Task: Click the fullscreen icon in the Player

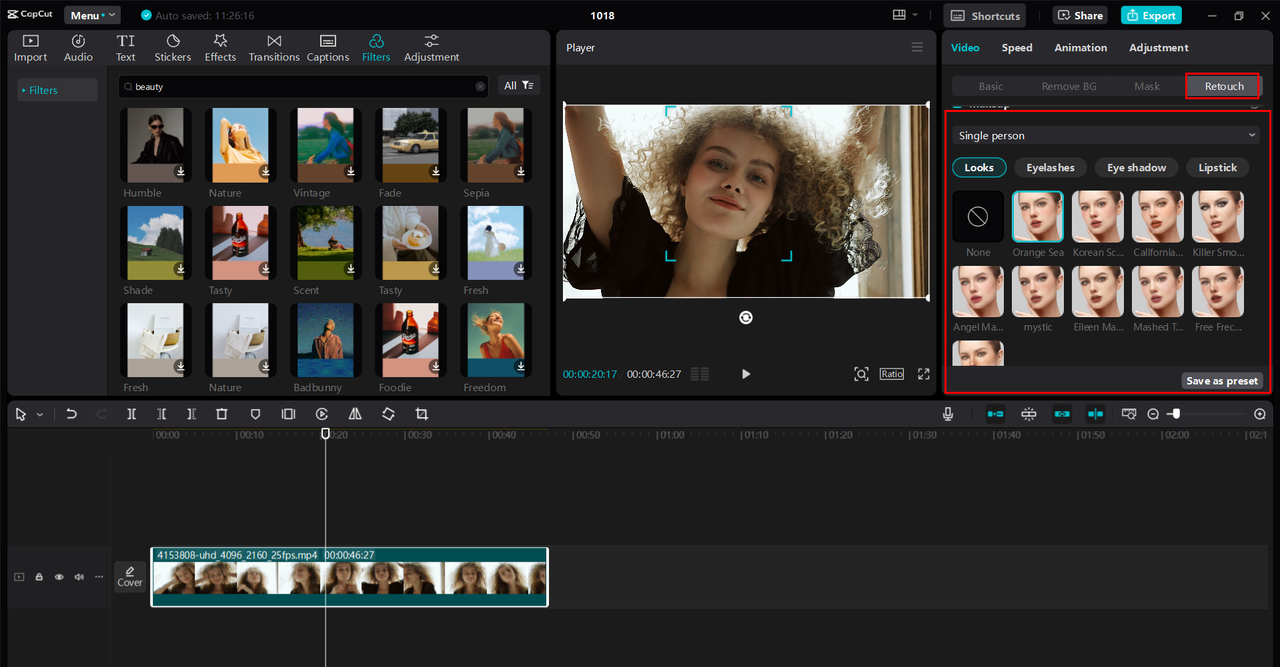Action: click(923, 374)
